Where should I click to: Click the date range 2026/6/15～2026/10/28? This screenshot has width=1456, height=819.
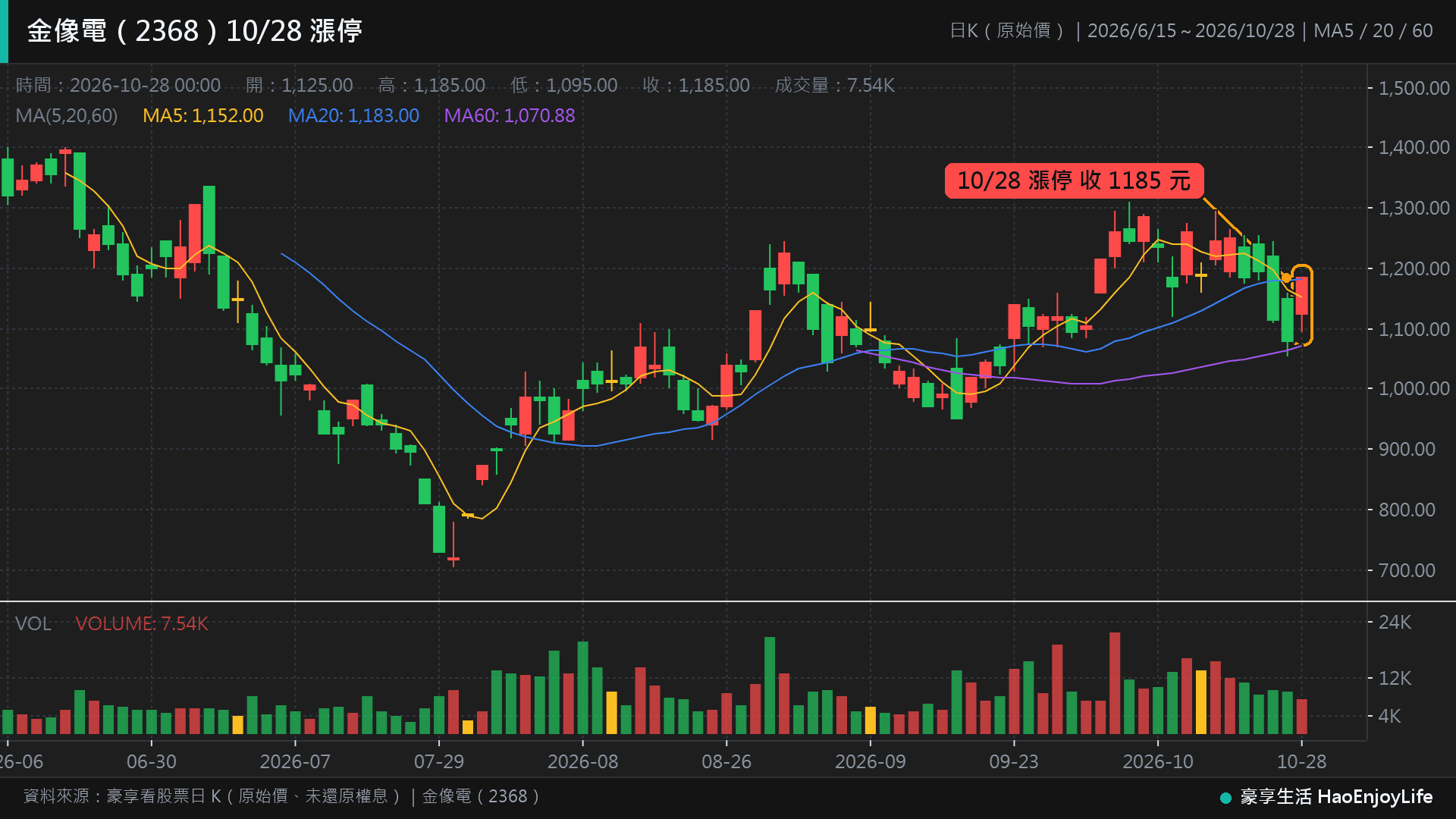(1191, 31)
